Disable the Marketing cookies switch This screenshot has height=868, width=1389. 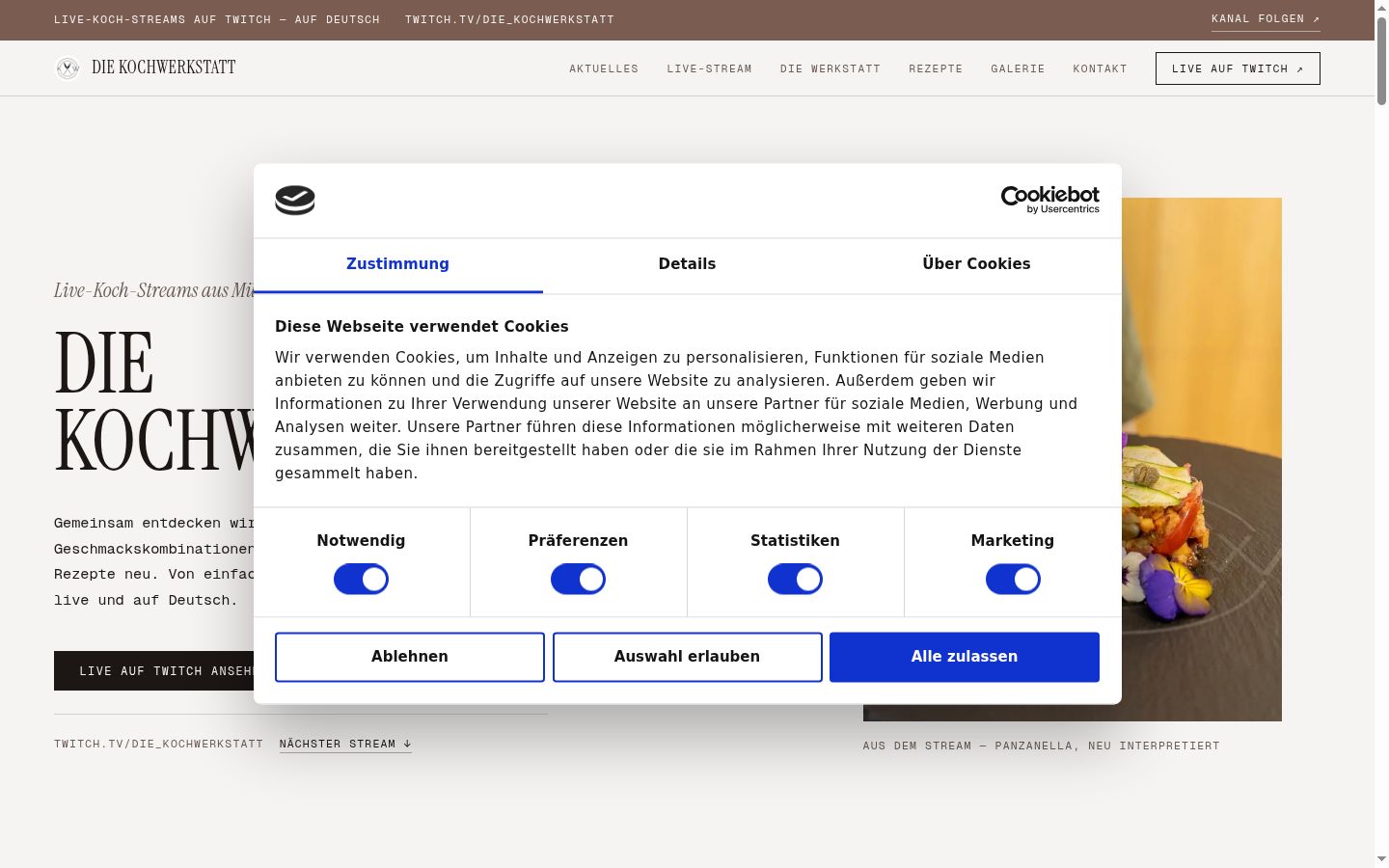(x=1013, y=580)
